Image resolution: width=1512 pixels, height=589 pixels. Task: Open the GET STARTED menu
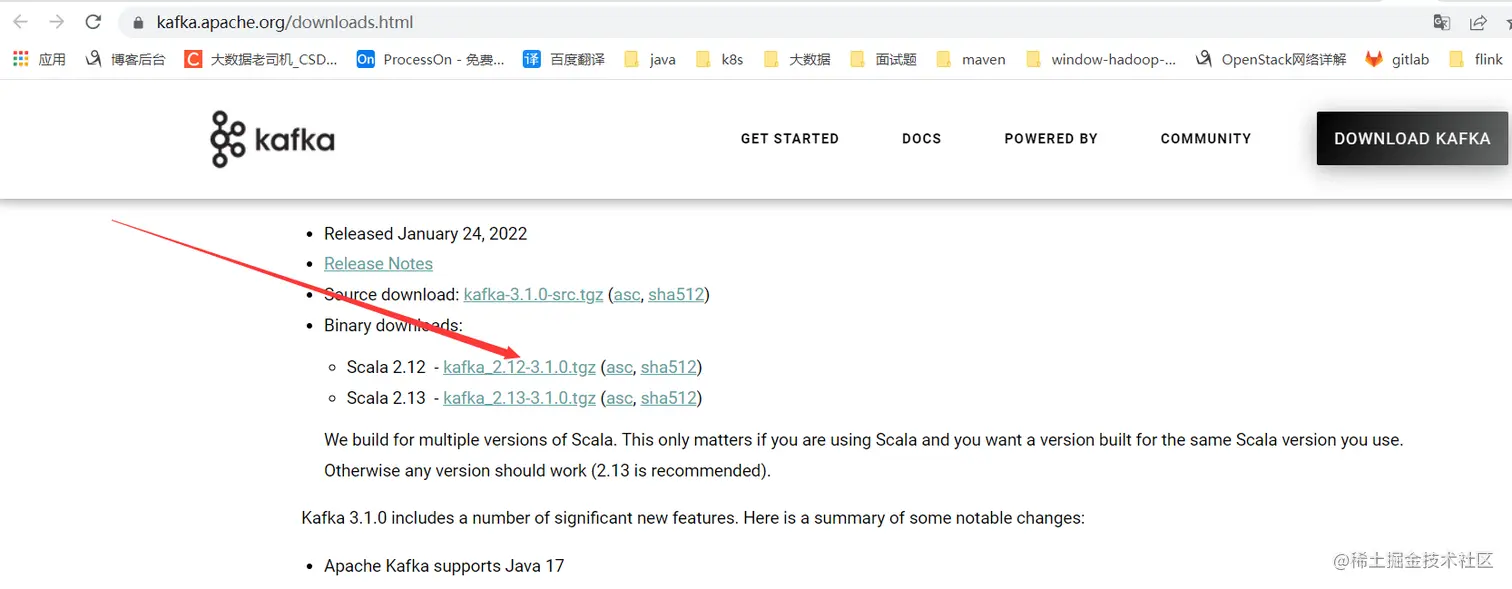[790, 138]
